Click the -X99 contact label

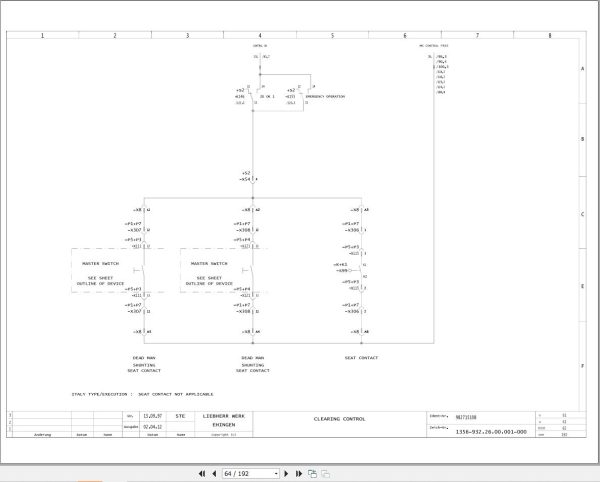point(342,270)
